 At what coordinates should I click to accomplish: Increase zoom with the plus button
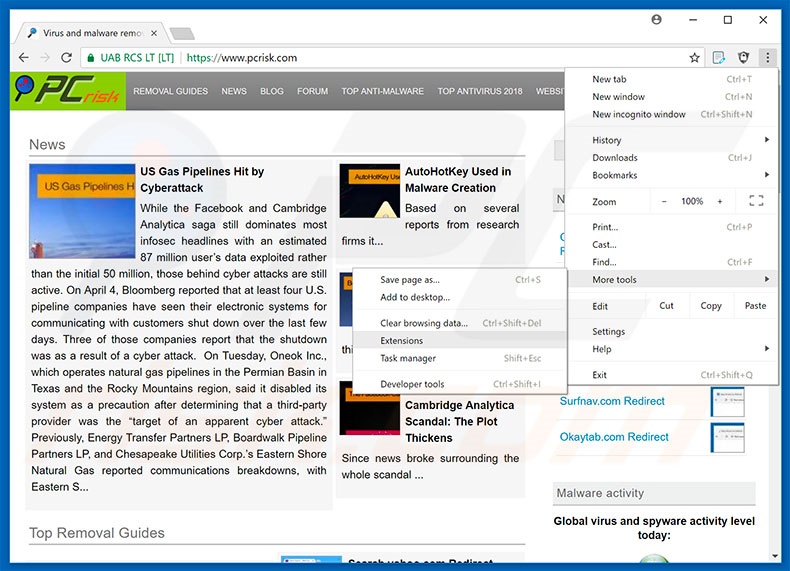point(720,201)
